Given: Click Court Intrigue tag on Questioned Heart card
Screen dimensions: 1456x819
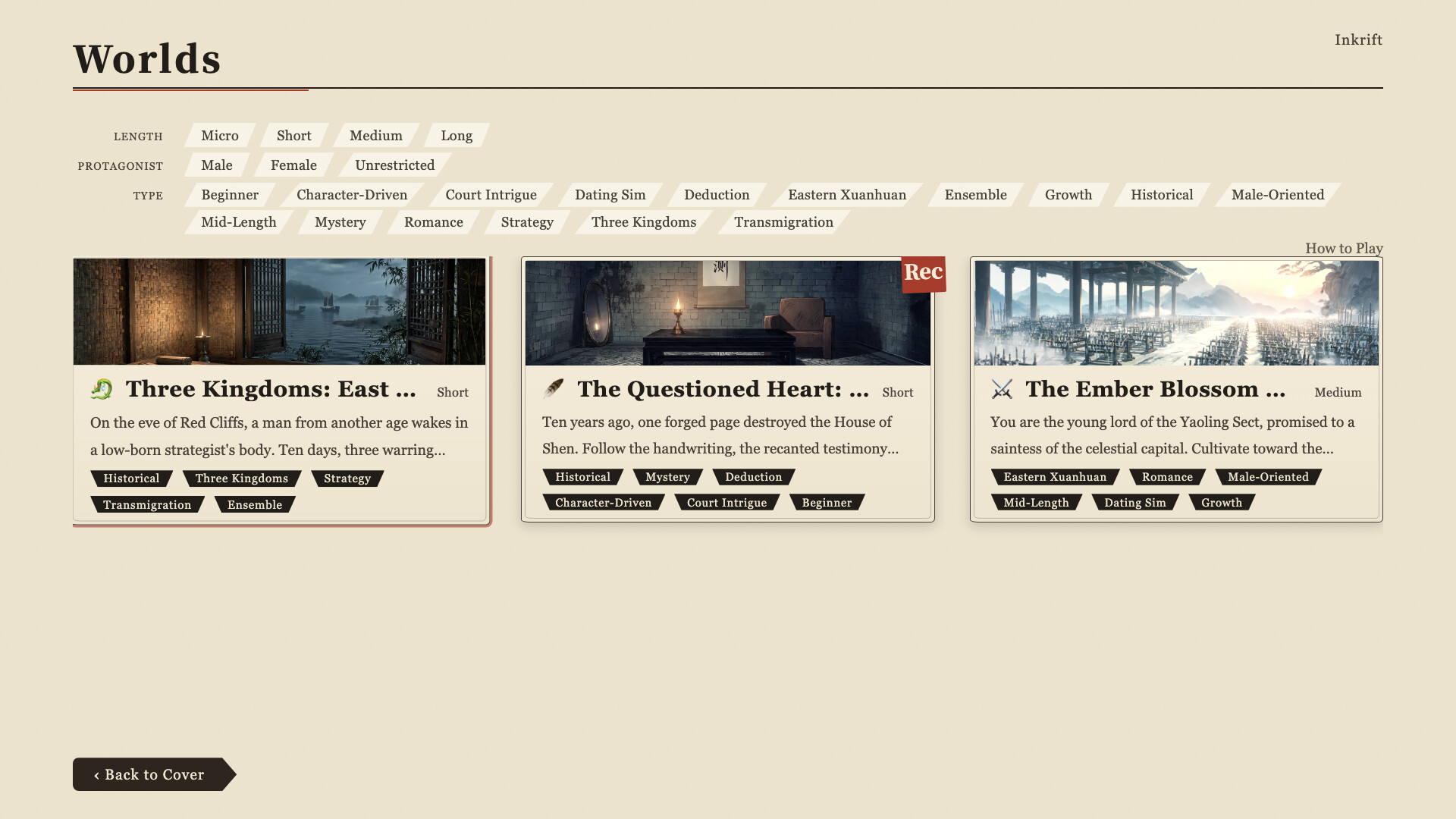Looking at the screenshot, I should (x=726, y=503).
